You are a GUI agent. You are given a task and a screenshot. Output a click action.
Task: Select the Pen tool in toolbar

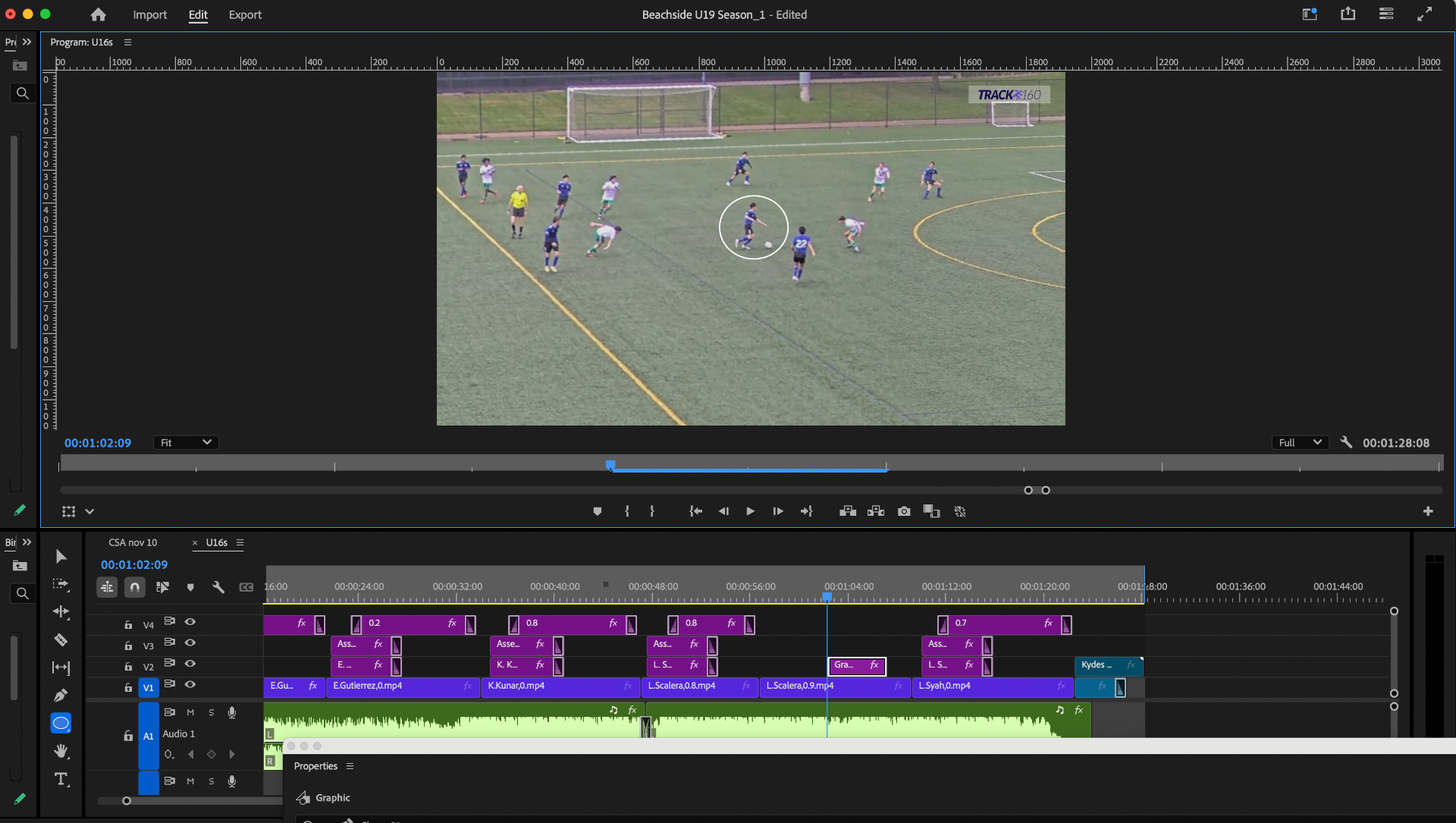coord(61,695)
